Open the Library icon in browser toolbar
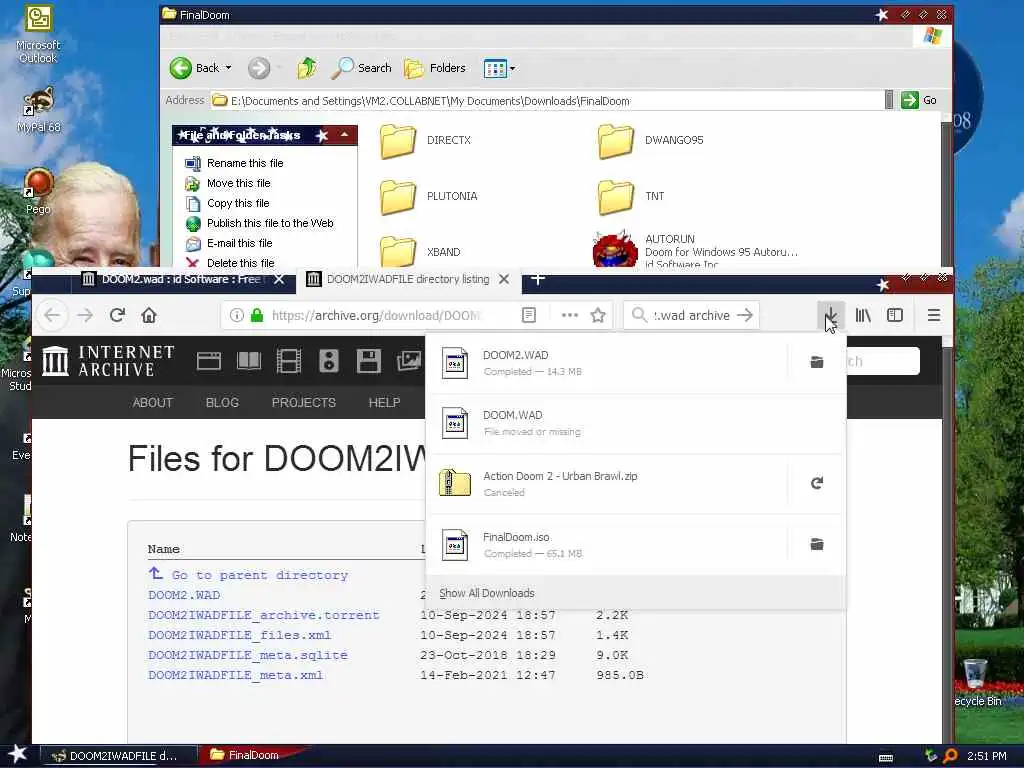 [863, 315]
